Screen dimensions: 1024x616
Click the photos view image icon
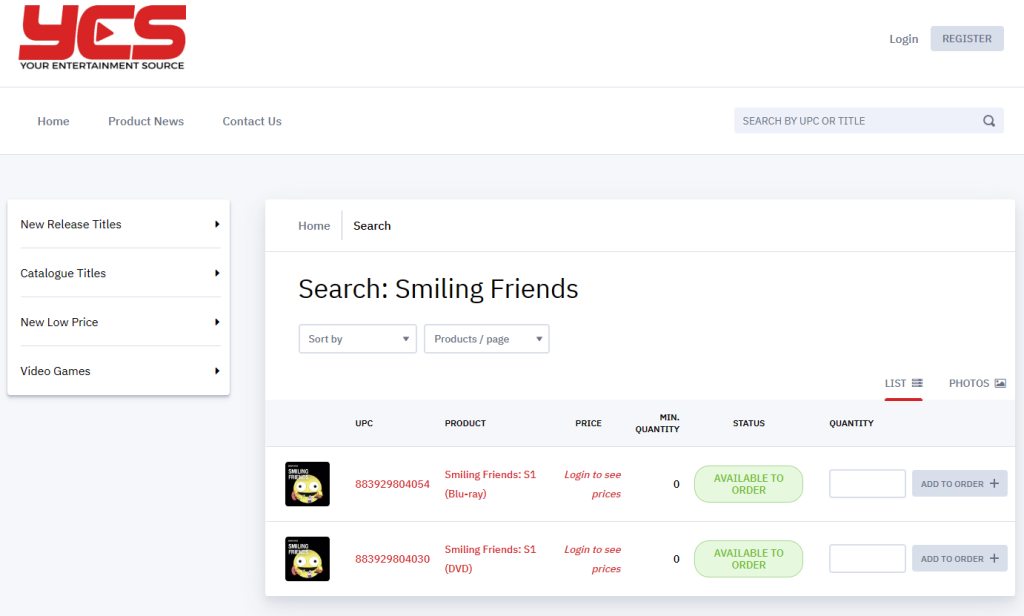point(1000,383)
